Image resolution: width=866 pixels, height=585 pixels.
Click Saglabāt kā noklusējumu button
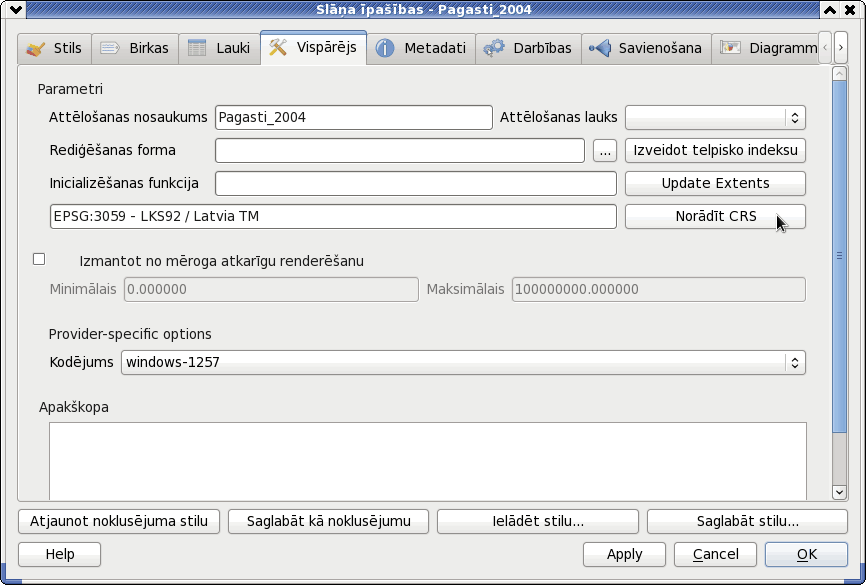(329, 521)
